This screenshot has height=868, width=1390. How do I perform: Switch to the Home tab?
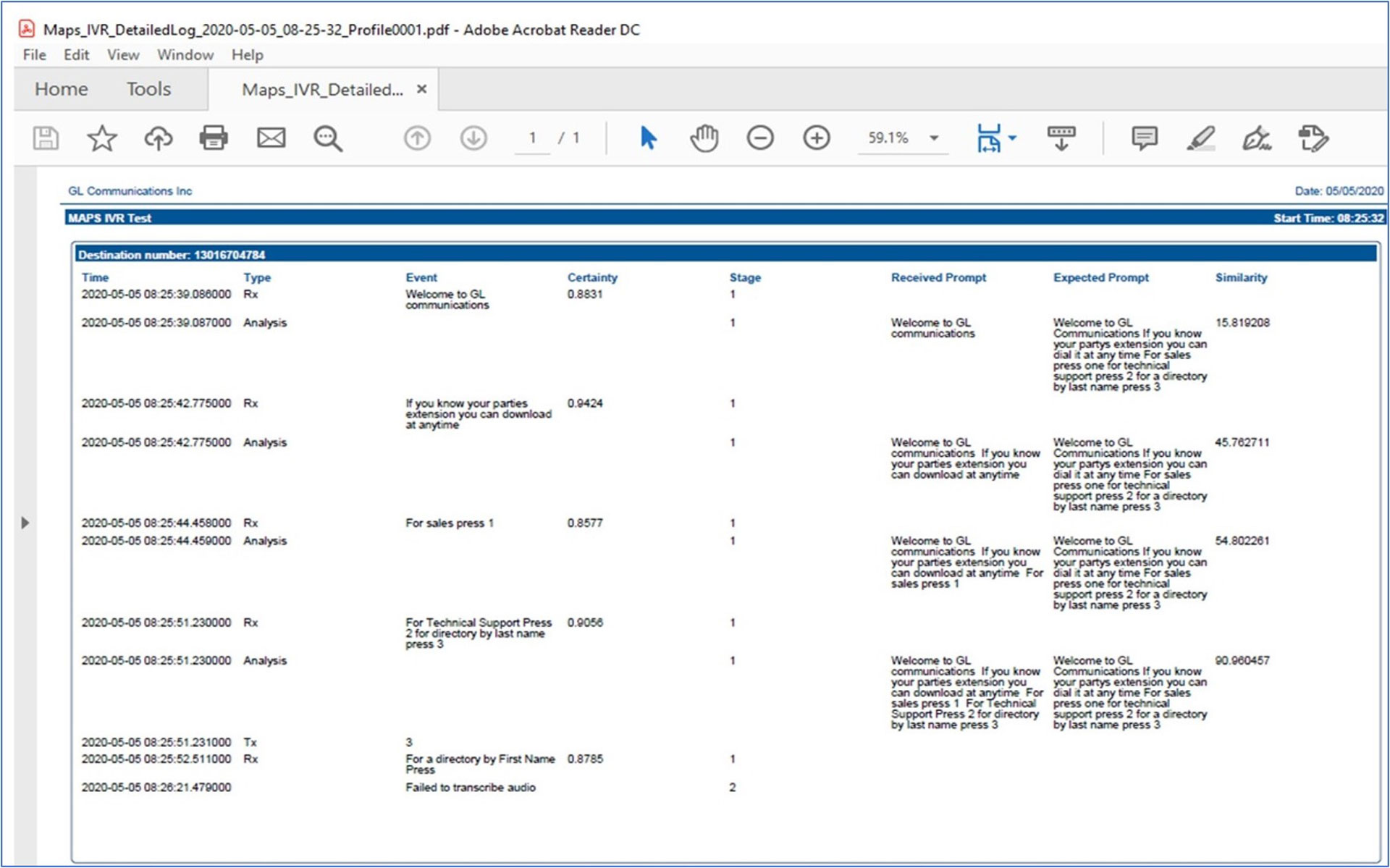pyautogui.click(x=62, y=89)
